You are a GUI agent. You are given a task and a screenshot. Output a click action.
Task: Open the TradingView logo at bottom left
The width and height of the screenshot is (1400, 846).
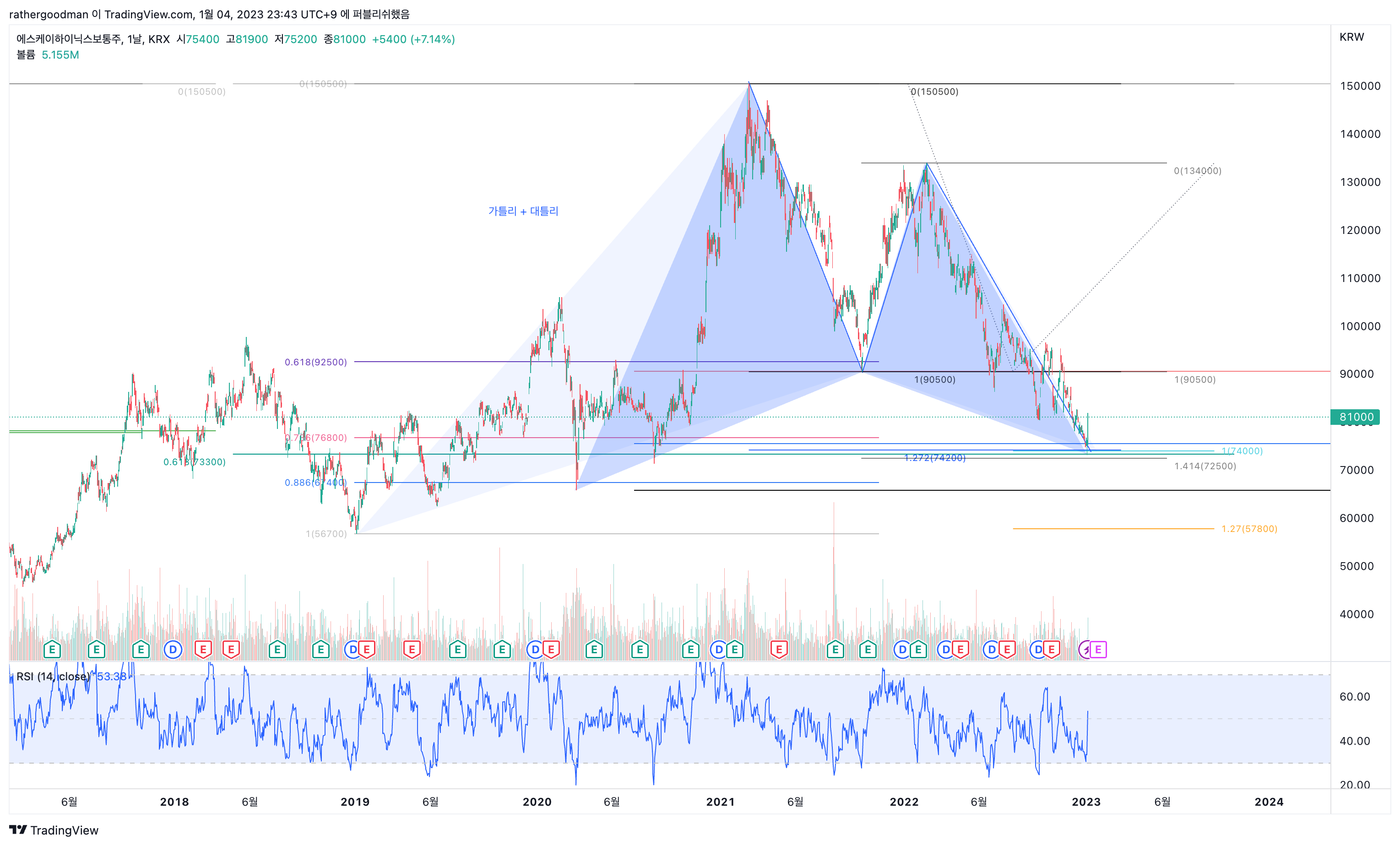(x=54, y=830)
